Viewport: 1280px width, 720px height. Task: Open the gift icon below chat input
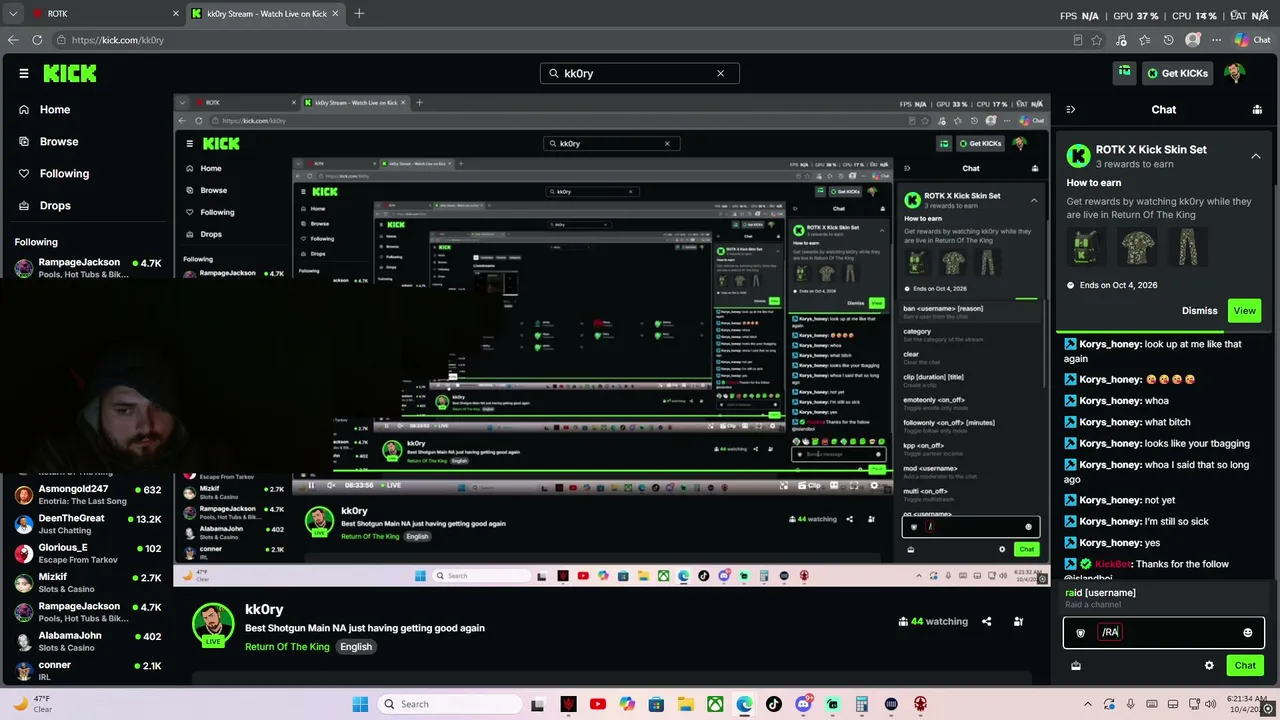tap(1076, 665)
